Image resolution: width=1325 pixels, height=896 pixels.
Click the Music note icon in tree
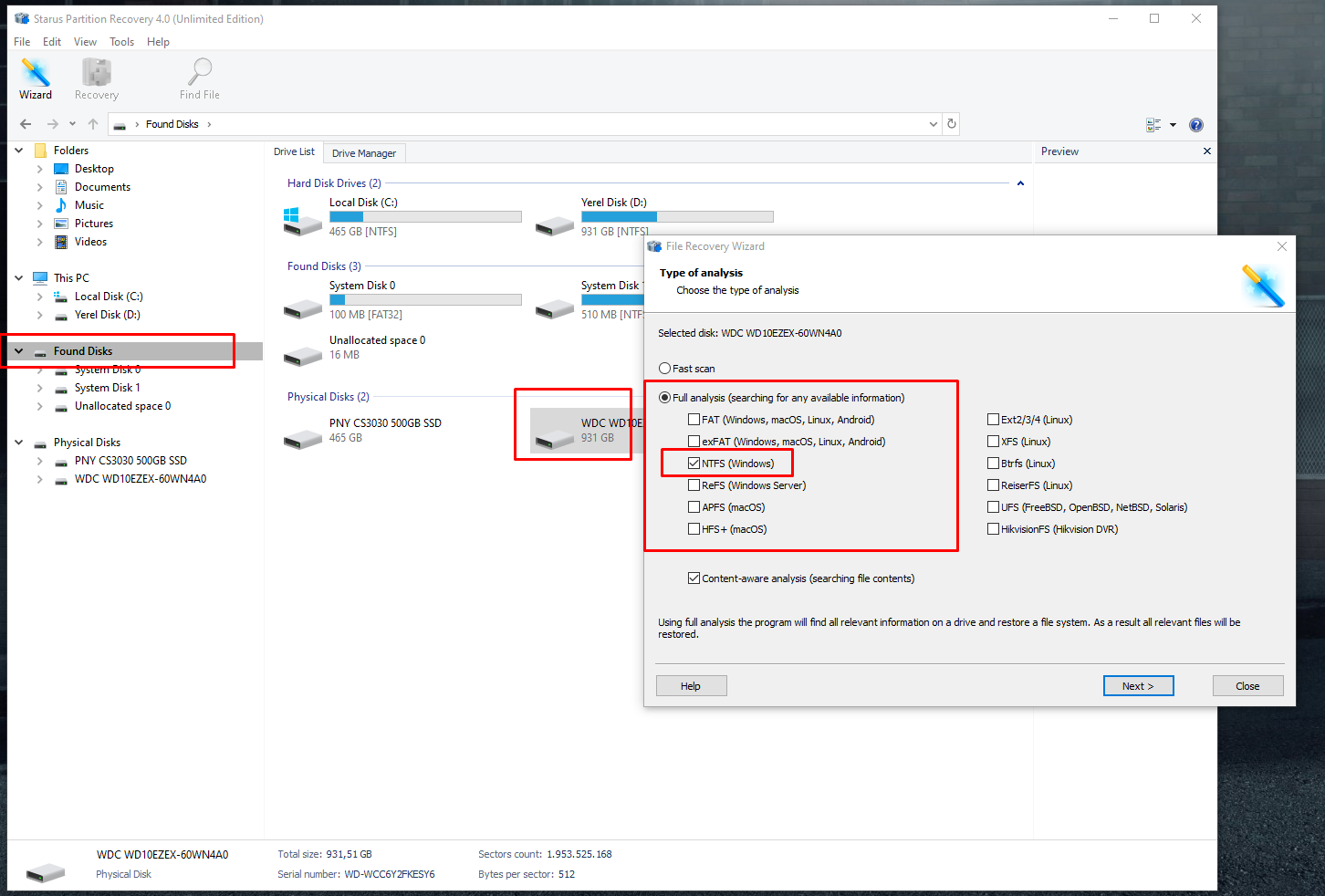[61, 205]
